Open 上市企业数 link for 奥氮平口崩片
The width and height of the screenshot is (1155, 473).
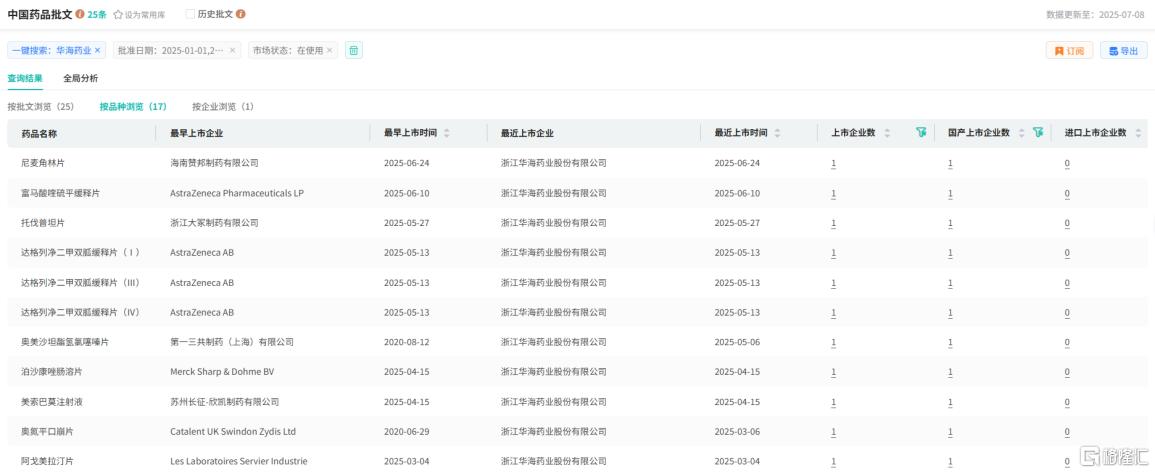tap(834, 432)
